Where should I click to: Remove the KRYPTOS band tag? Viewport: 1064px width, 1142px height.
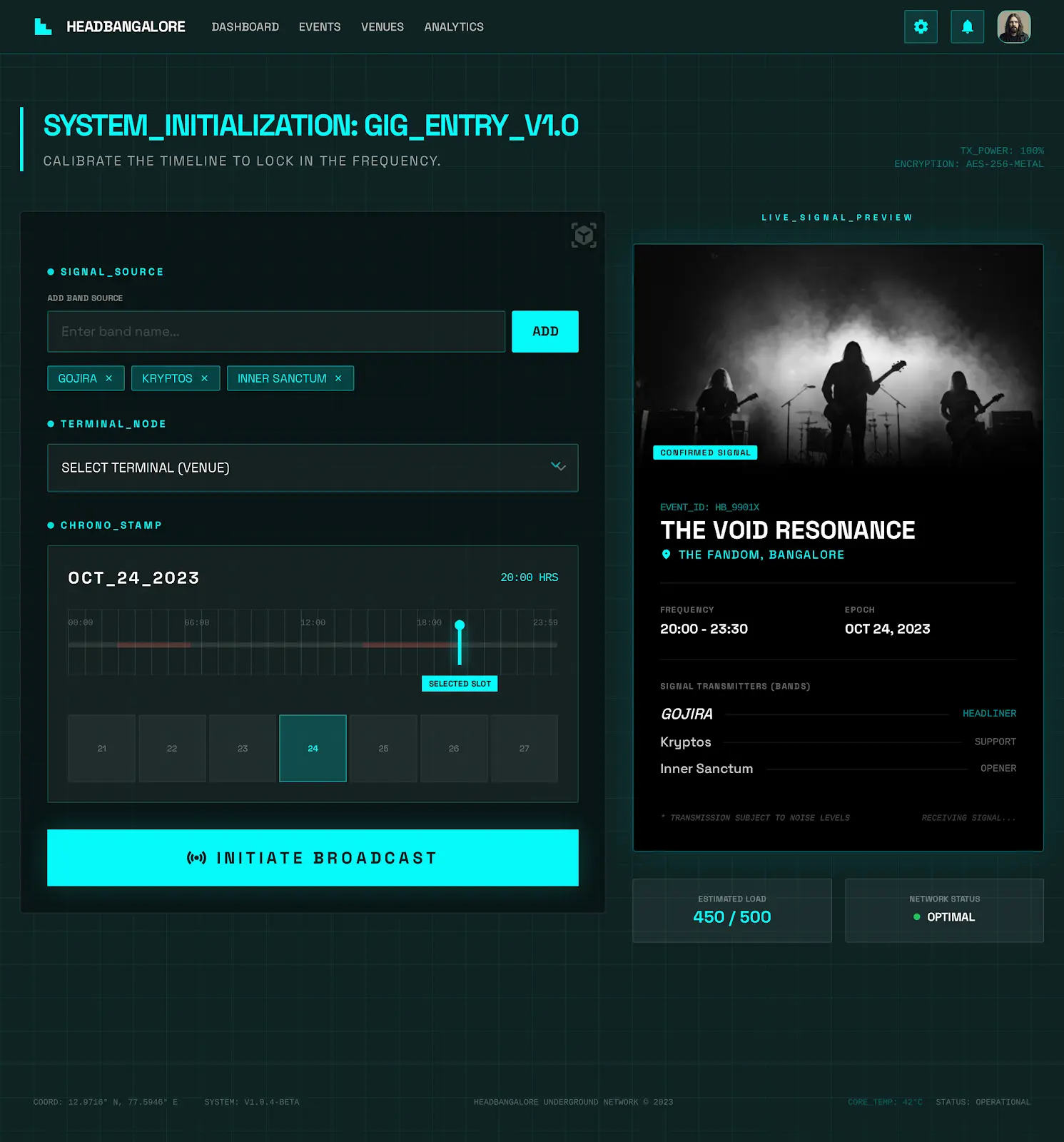(205, 378)
